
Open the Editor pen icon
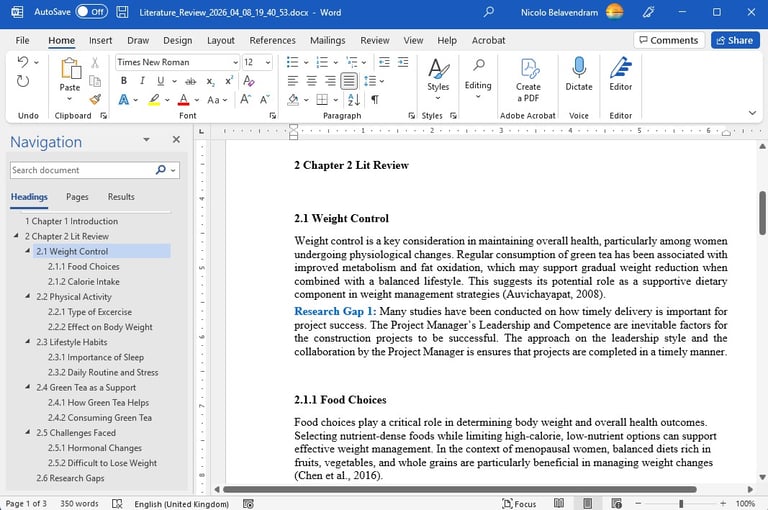(621, 67)
